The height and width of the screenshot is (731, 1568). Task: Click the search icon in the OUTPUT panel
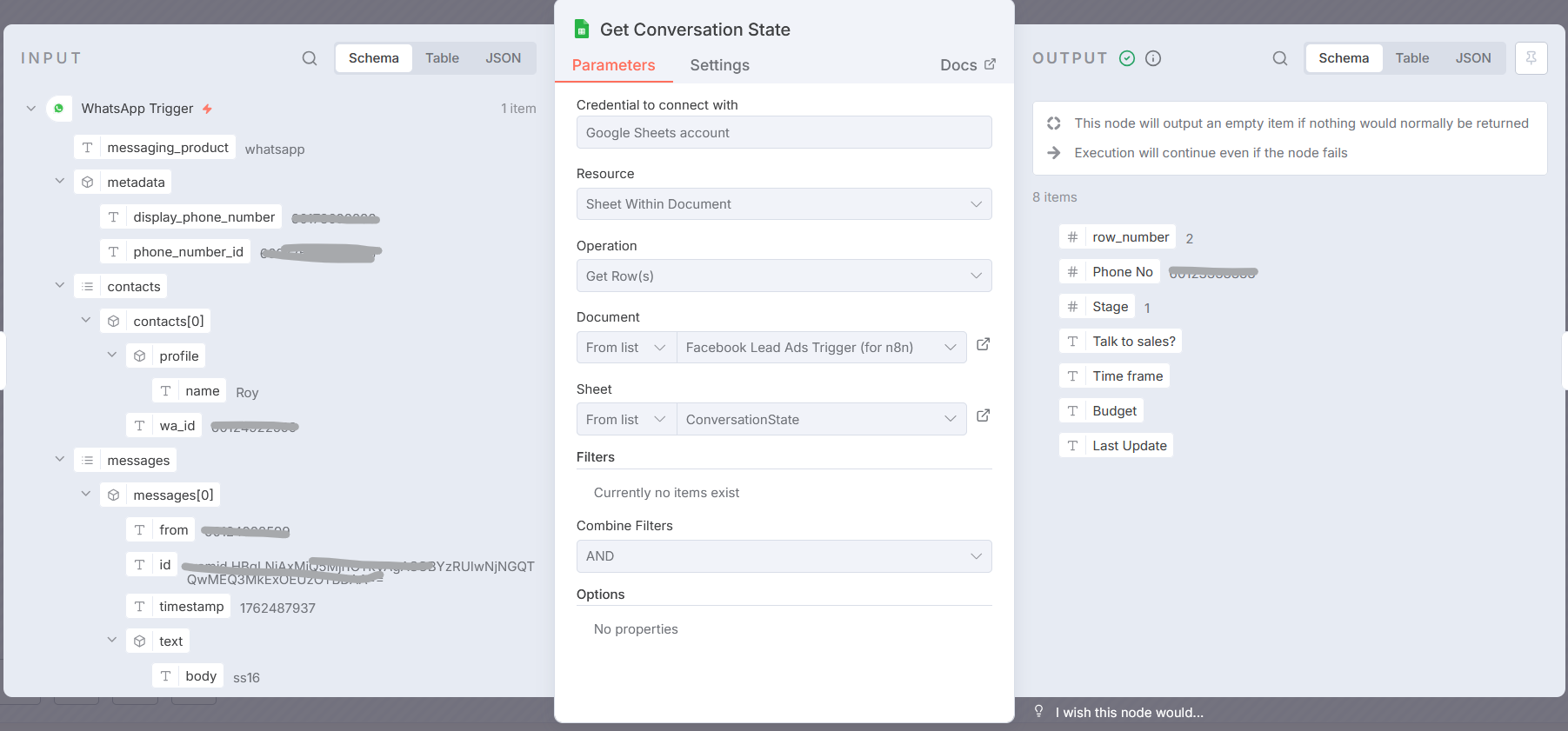point(1279,58)
